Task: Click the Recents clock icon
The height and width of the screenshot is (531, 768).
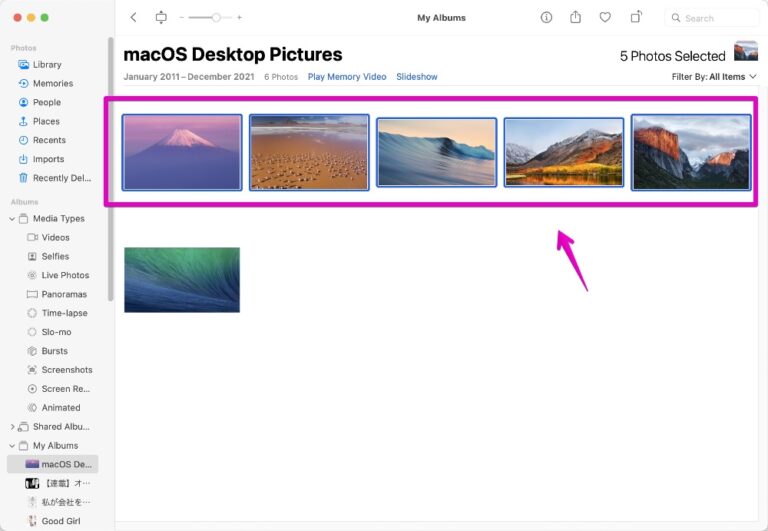Action: (x=23, y=140)
